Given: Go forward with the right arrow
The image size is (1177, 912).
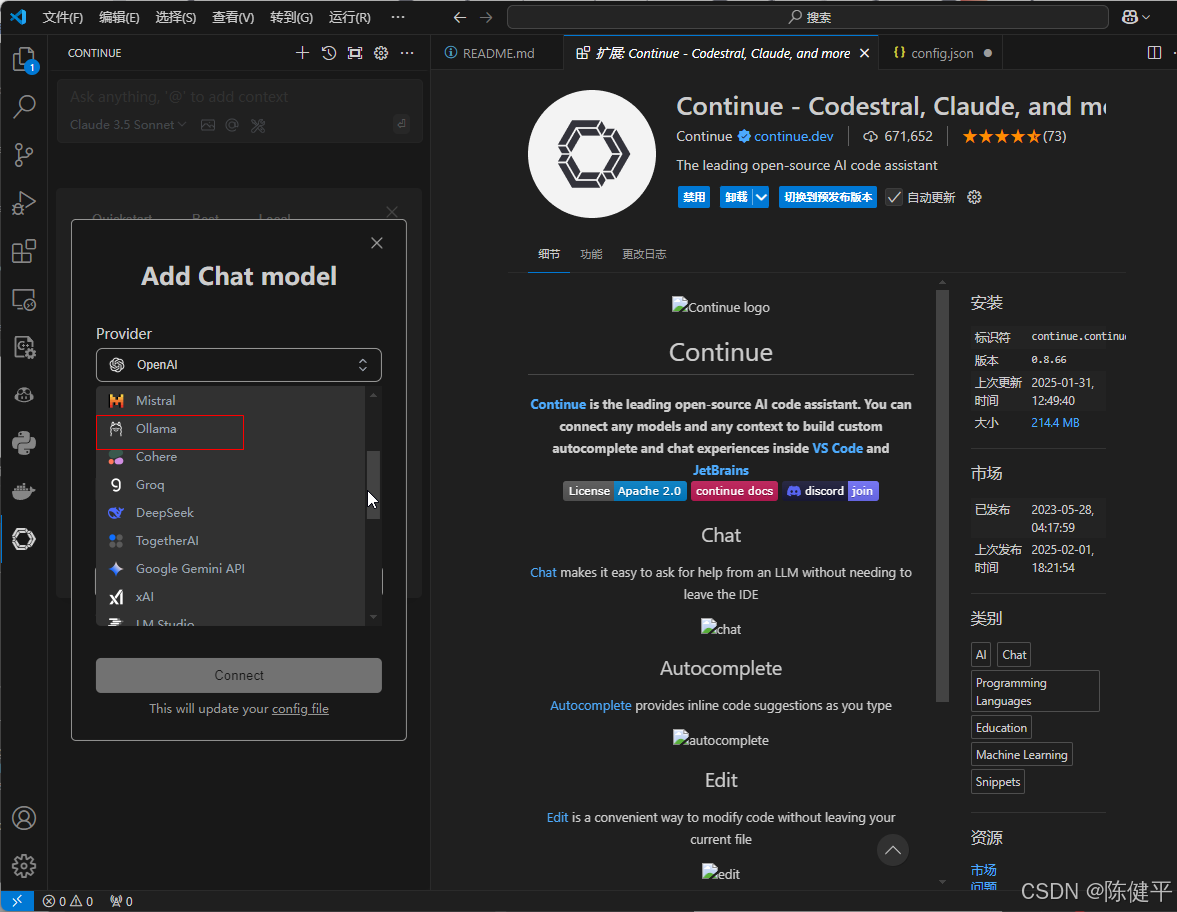Looking at the screenshot, I should coord(486,17).
